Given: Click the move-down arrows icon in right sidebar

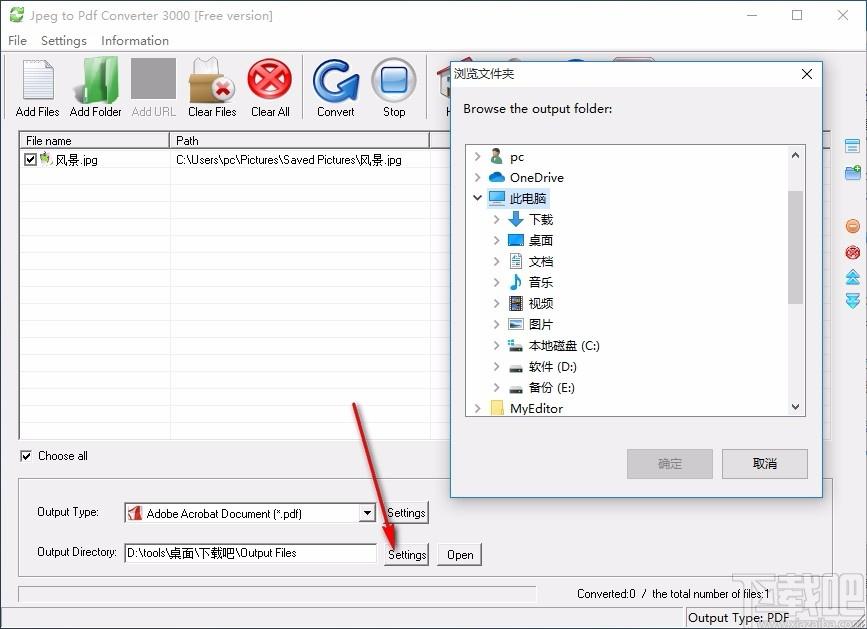Looking at the screenshot, I should [853, 301].
